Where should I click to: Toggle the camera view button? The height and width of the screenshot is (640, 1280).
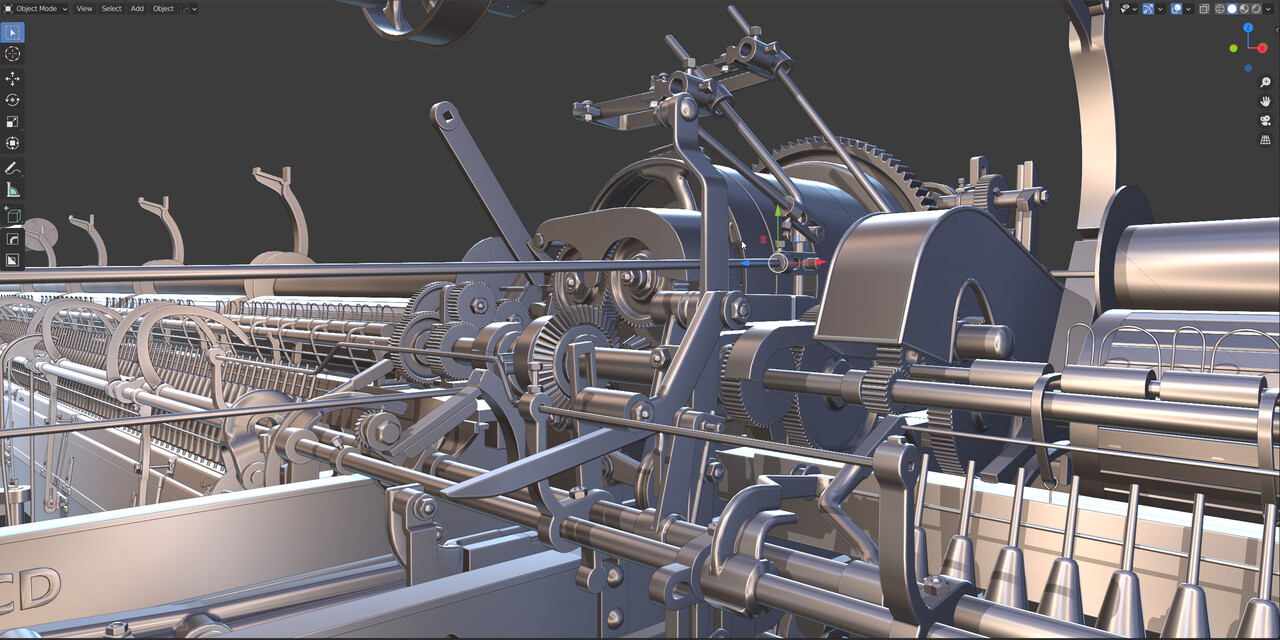[x=1265, y=120]
